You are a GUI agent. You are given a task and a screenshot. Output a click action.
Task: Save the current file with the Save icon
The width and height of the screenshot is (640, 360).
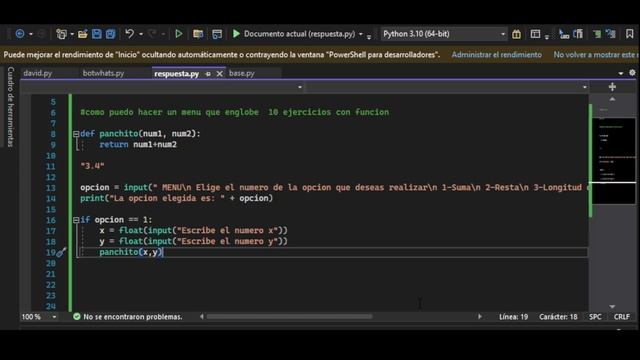(x=96, y=34)
